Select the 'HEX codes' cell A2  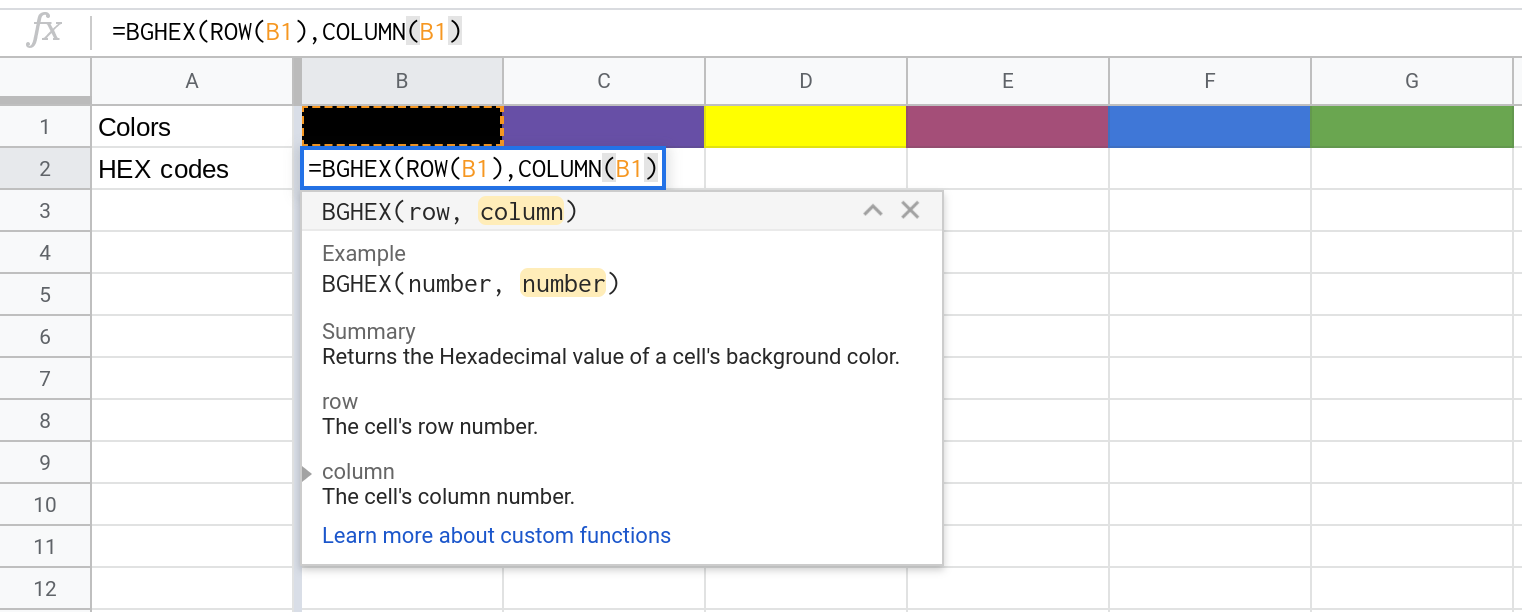(x=192, y=169)
